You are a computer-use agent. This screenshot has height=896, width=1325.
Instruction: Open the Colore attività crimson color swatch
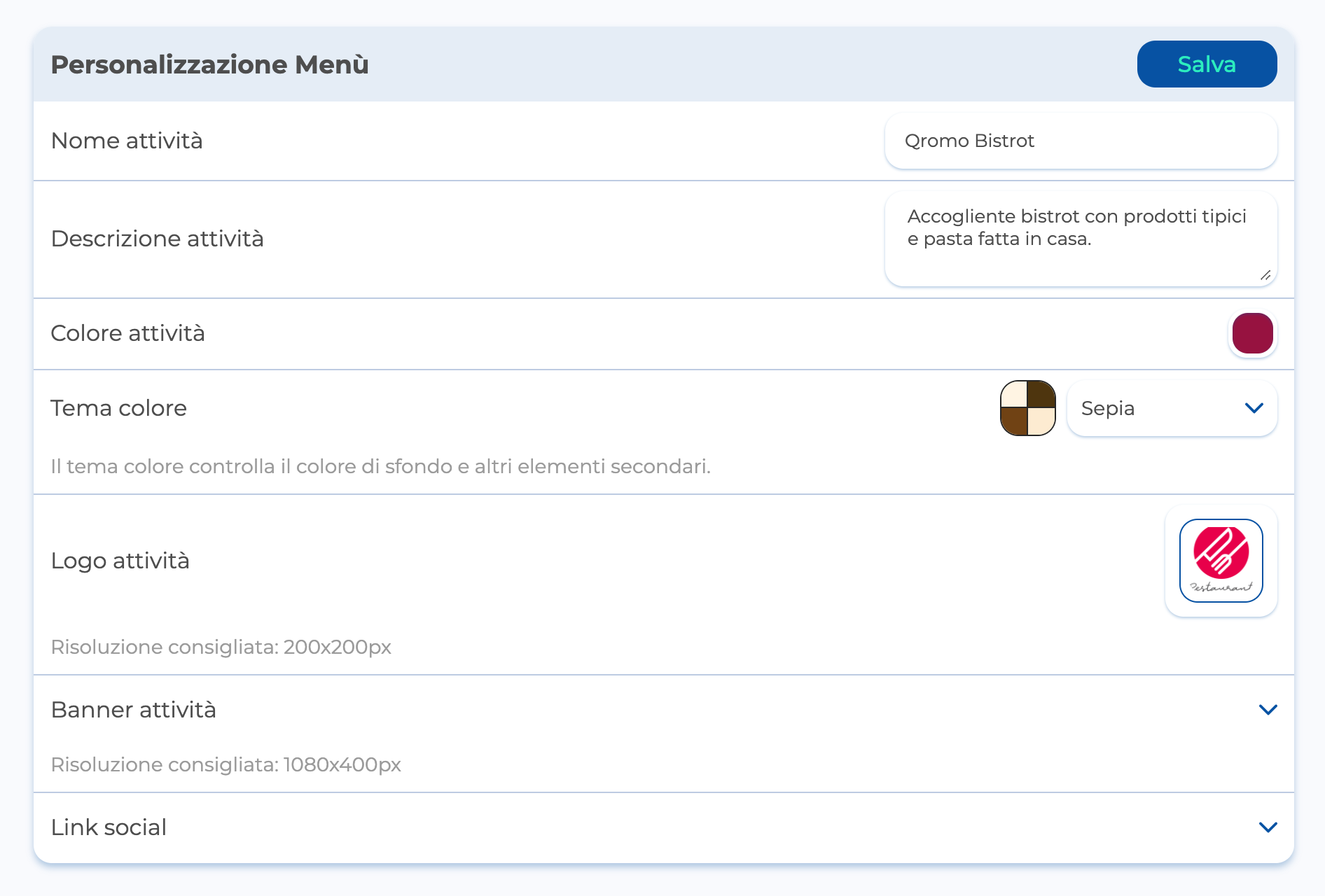(1252, 333)
